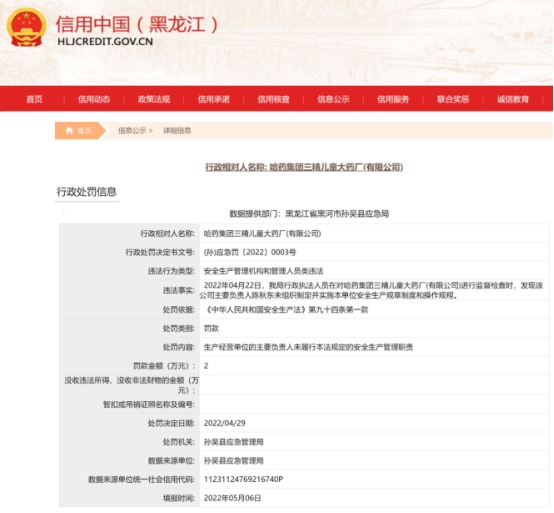This screenshot has height=513, width=554.
Task: Open the 诚信教育 navigation item
Action: coord(513,99)
